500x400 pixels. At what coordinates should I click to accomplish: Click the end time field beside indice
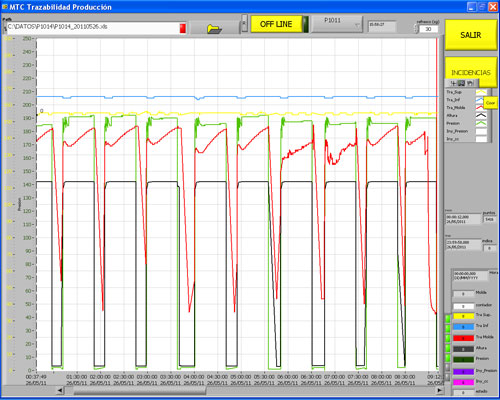click(x=463, y=245)
